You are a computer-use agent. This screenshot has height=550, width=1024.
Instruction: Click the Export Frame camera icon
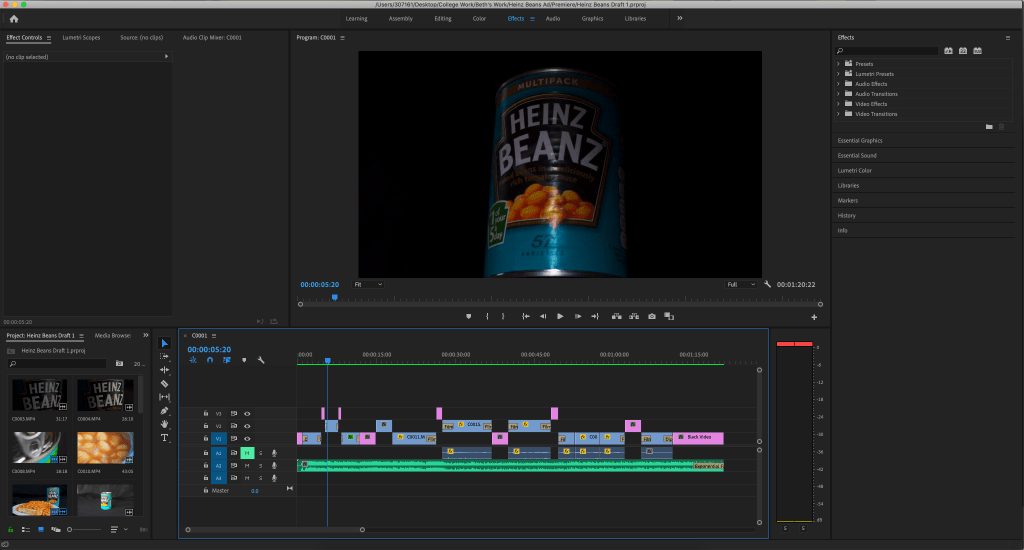tap(652, 316)
